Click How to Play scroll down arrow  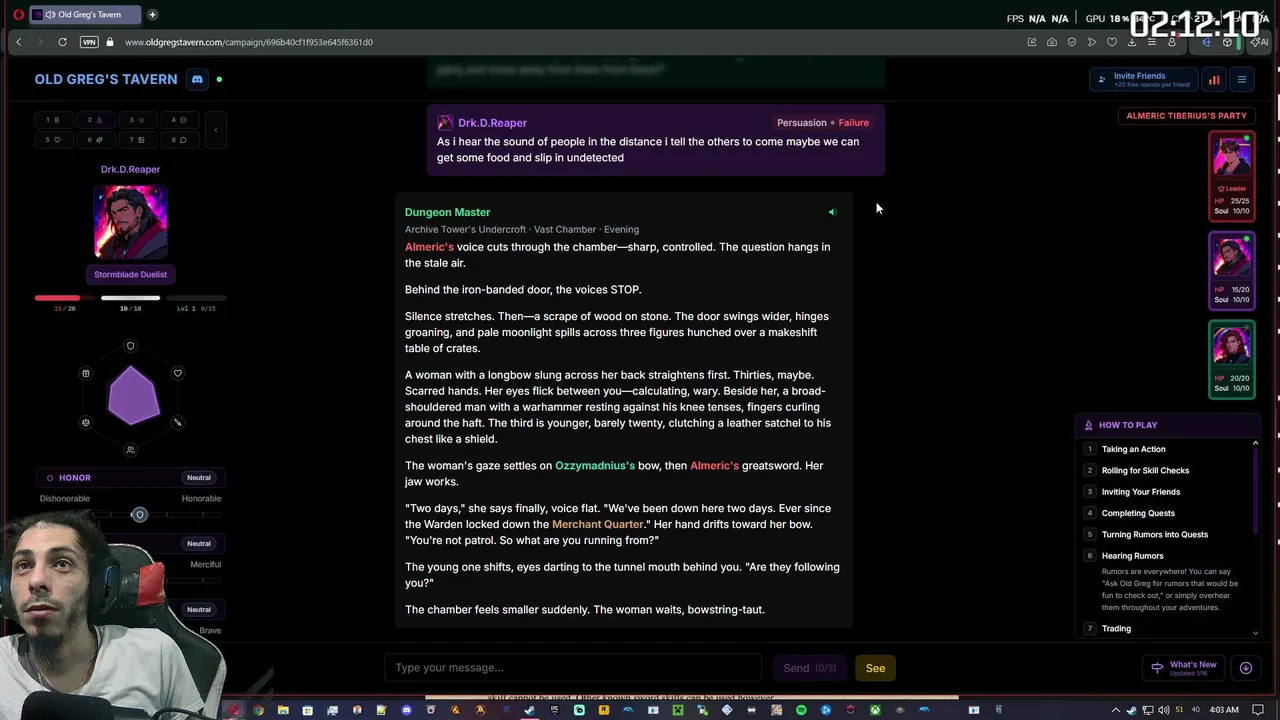[x=1255, y=632]
